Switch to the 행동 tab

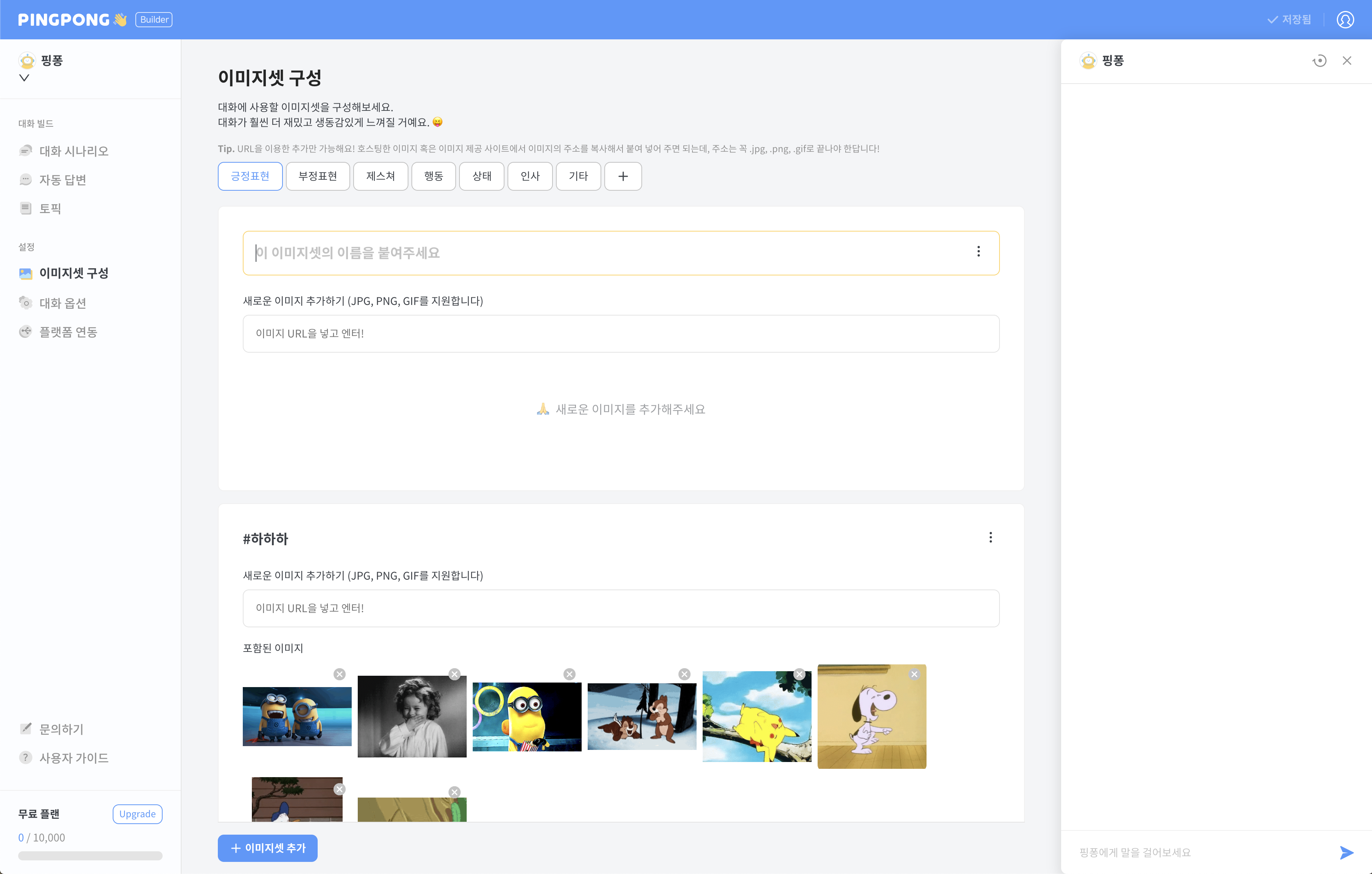click(x=434, y=176)
